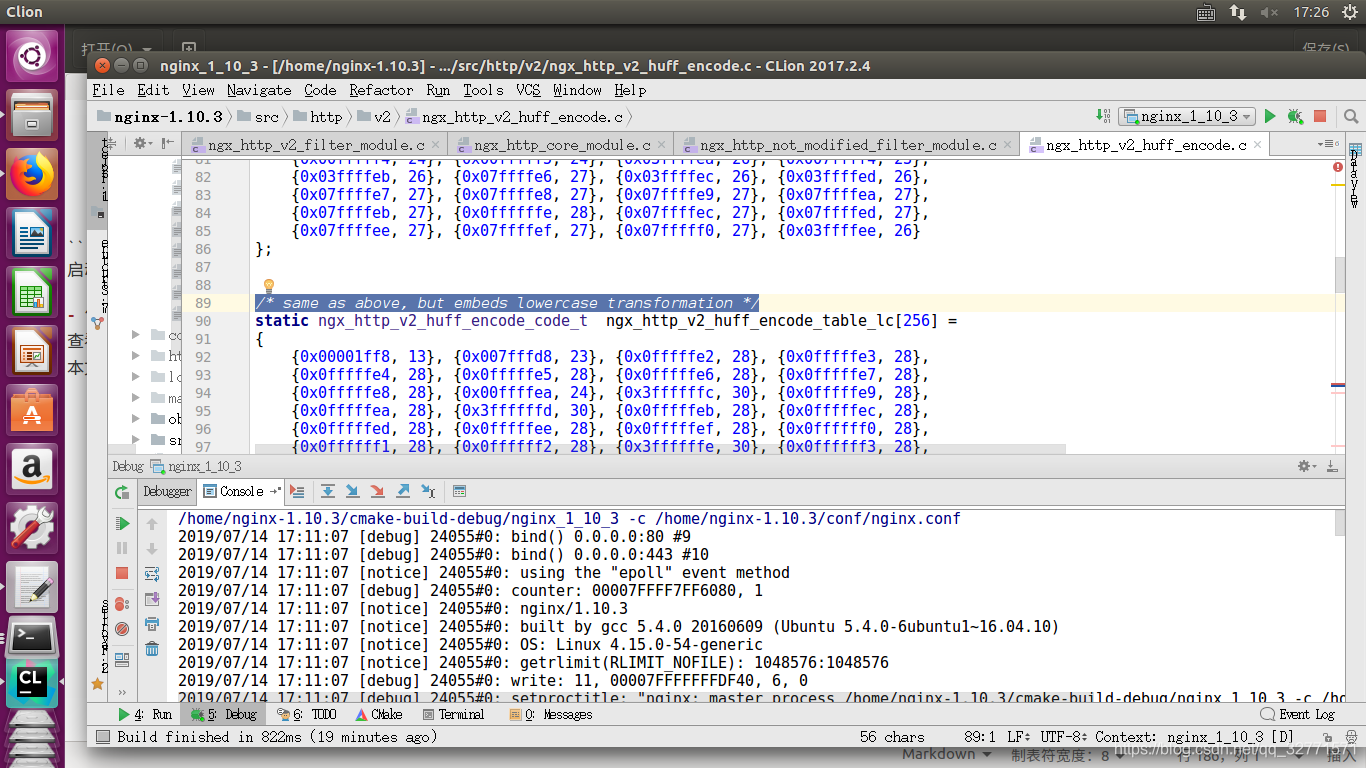Switch to Debugger tab

167,491
